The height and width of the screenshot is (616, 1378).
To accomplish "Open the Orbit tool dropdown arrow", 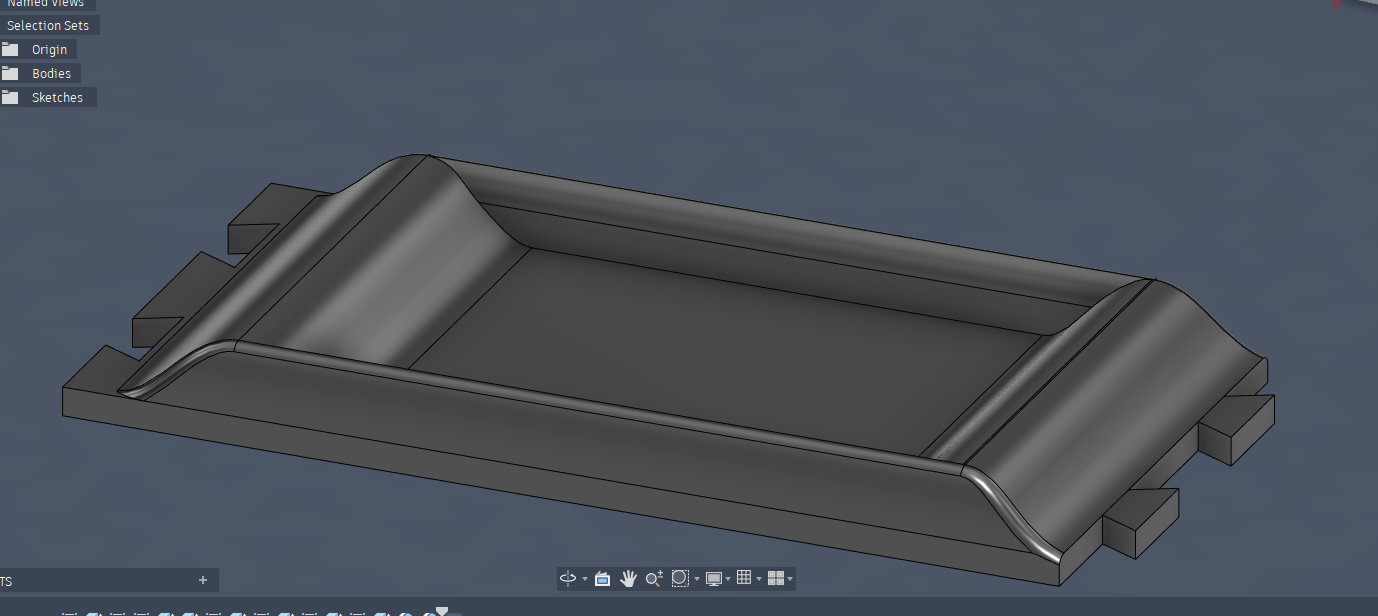I will tap(585, 579).
